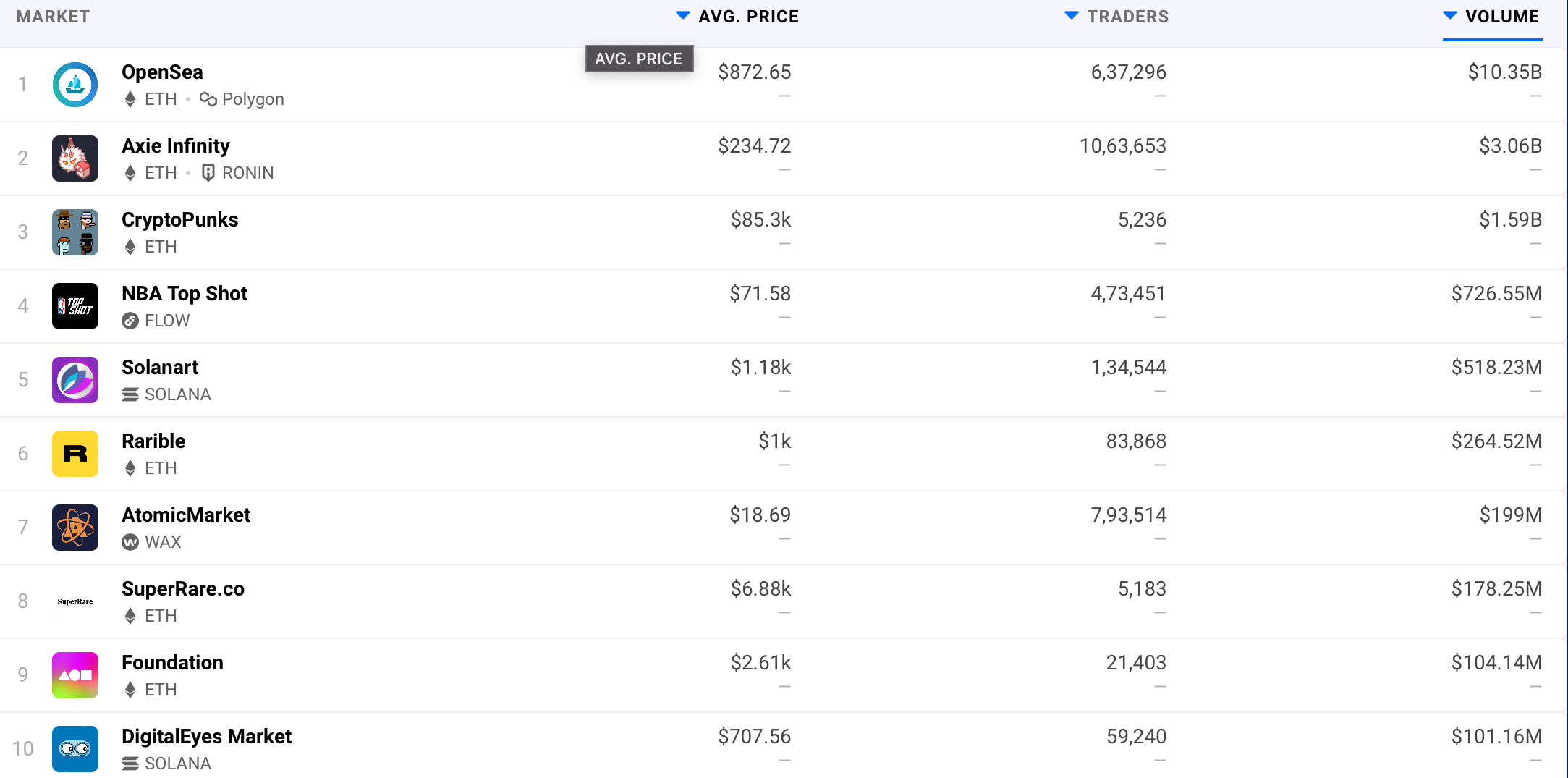Click the MARKET column header

click(x=53, y=17)
